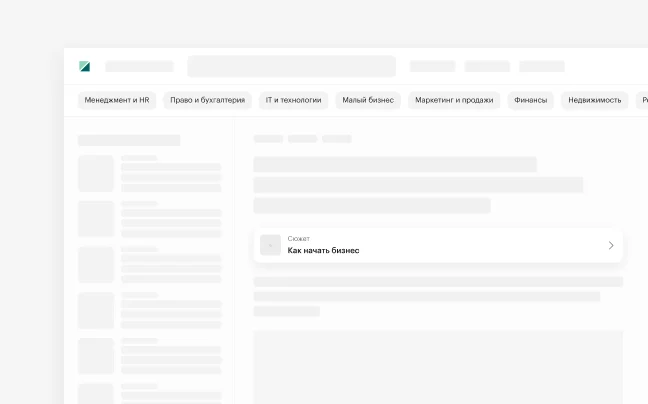The width and height of the screenshot is (648, 404).
Task: Go to the Финансы category
Action: tap(530, 100)
